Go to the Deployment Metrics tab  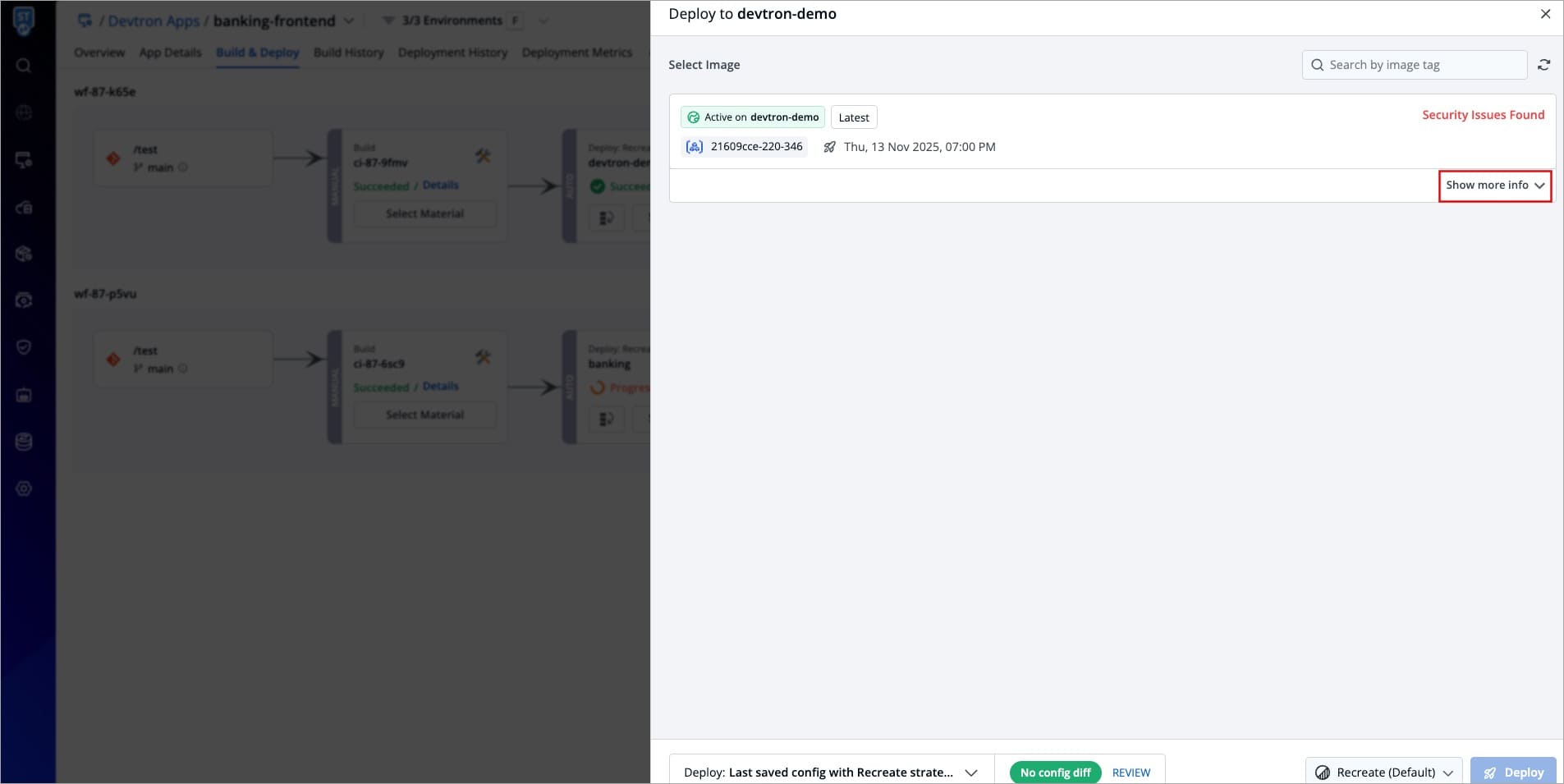(x=576, y=53)
